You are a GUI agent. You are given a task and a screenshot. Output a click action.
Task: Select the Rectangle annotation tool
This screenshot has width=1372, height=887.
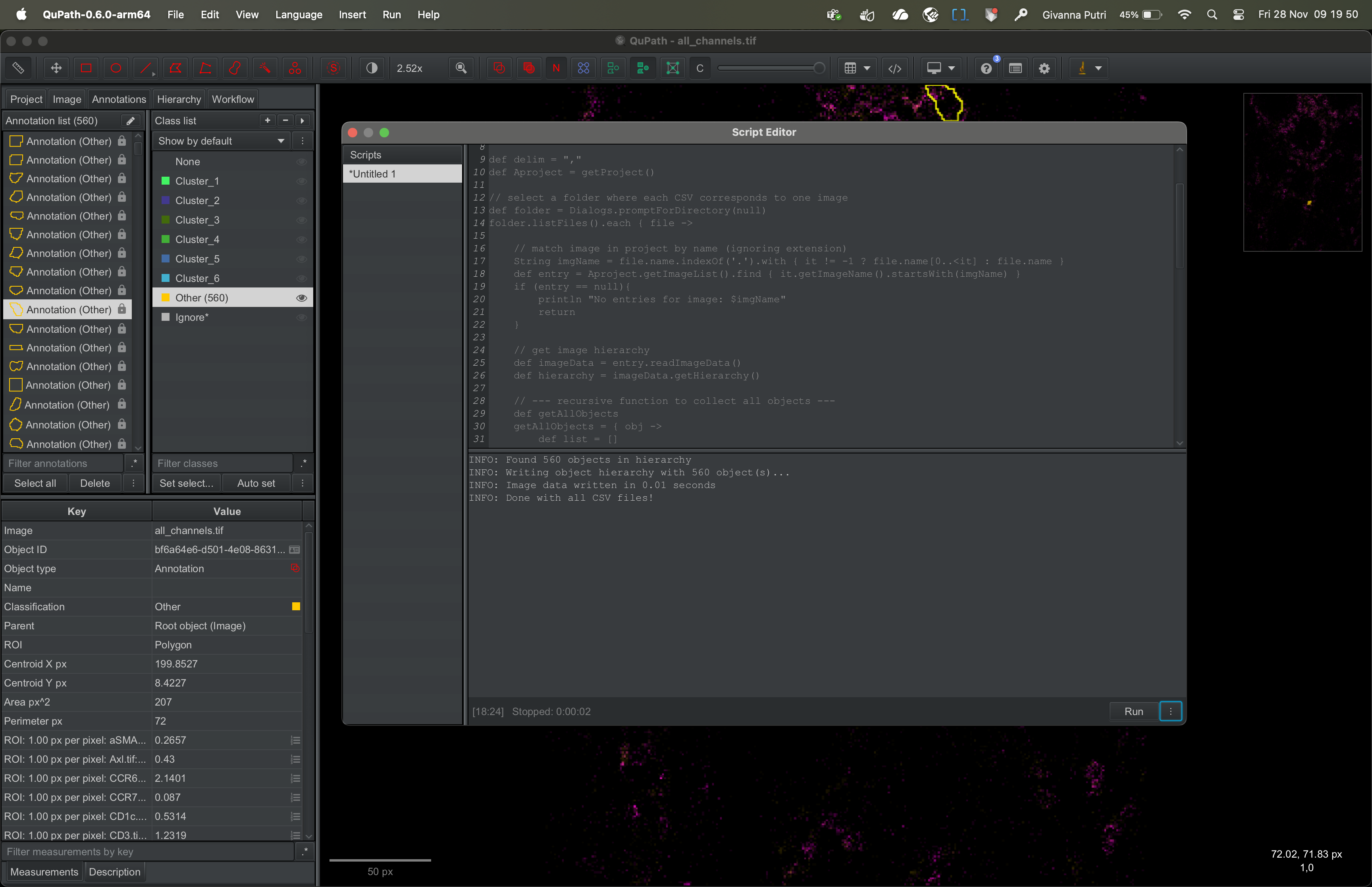[86, 68]
